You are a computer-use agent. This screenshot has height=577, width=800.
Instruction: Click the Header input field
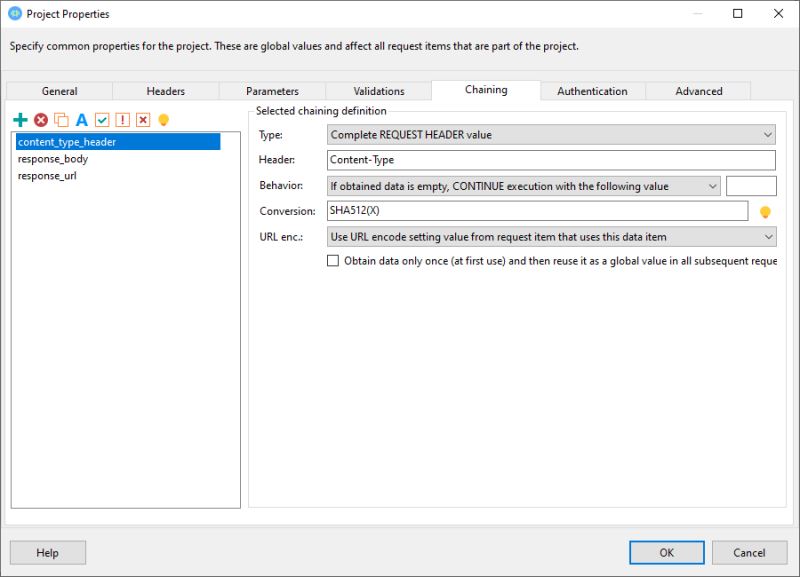tap(551, 160)
